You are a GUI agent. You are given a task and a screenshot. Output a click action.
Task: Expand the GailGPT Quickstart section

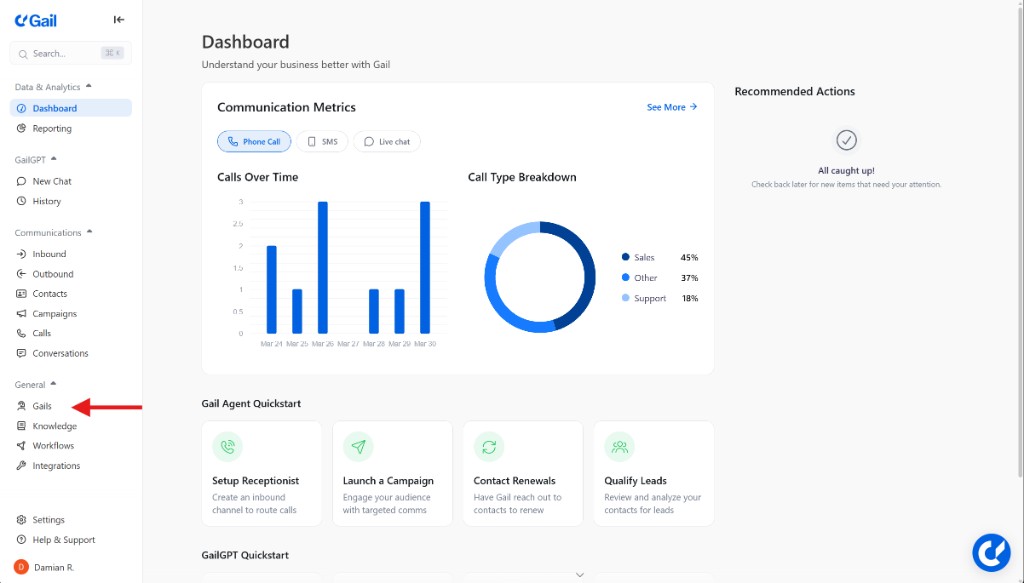click(580, 574)
